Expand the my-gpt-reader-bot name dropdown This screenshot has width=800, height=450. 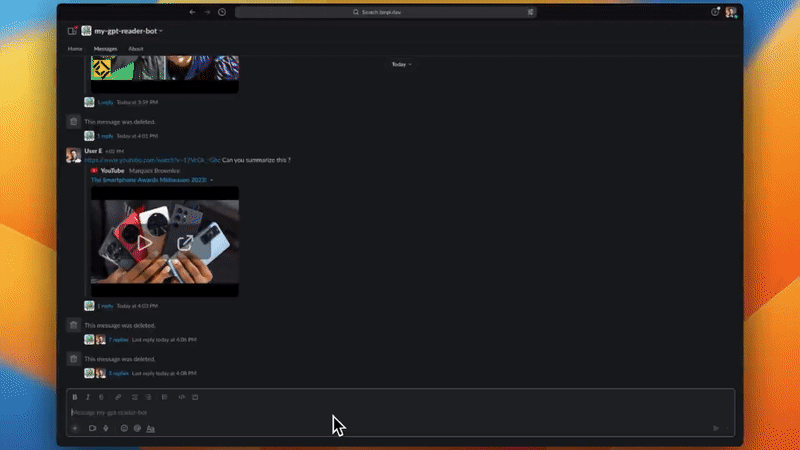click(161, 31)
